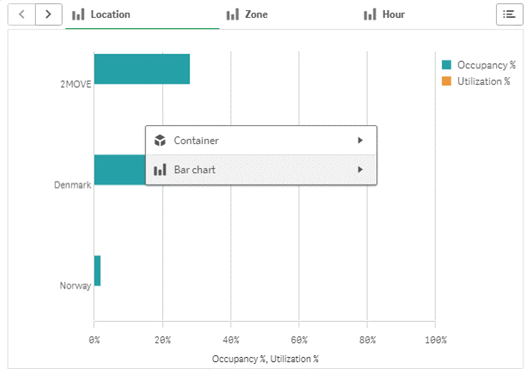Switch to the Hour tab
The height and width of the screenshot is (370, 525).
tap(384, 15)
